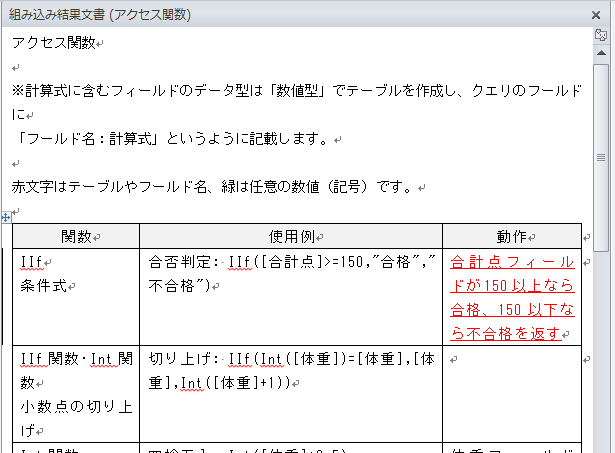The width and height of the screenshot is (615, 453).
Task: Click the 使用例 table header cell
Action: 291,237
